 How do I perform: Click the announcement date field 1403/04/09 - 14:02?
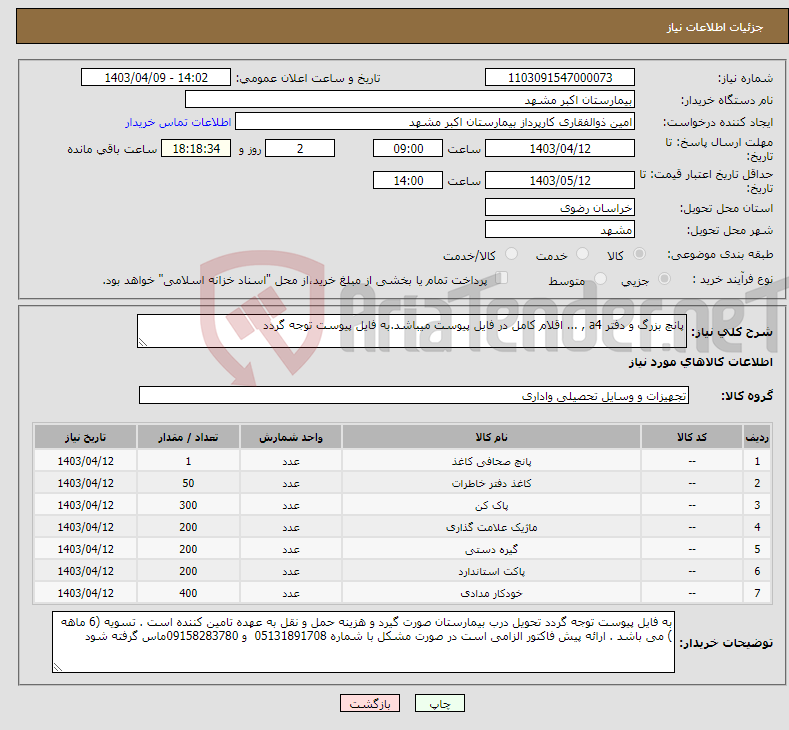click(156, 77)
